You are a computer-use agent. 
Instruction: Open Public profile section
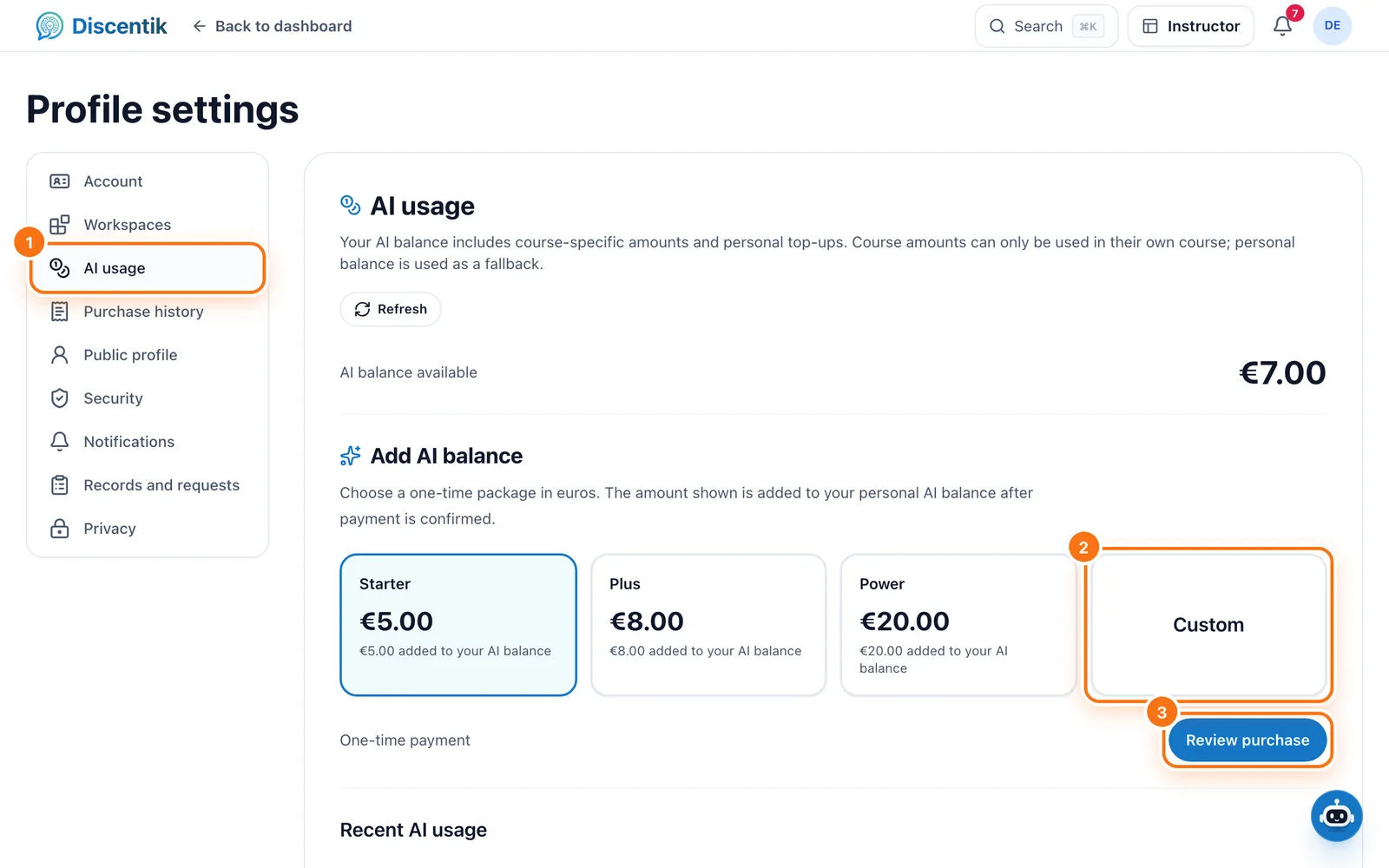pos(148,355)
